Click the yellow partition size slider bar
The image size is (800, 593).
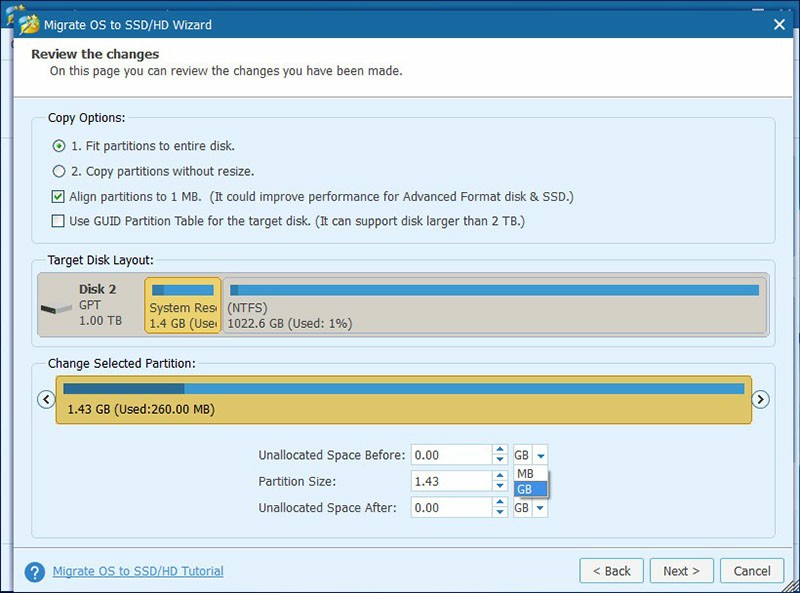point(404,400)
